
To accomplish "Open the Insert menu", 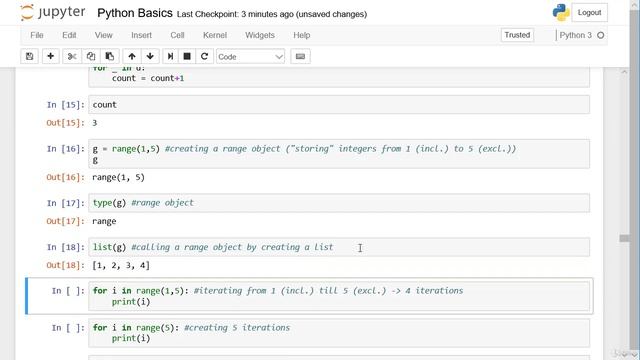I will (x=141, y=35).
